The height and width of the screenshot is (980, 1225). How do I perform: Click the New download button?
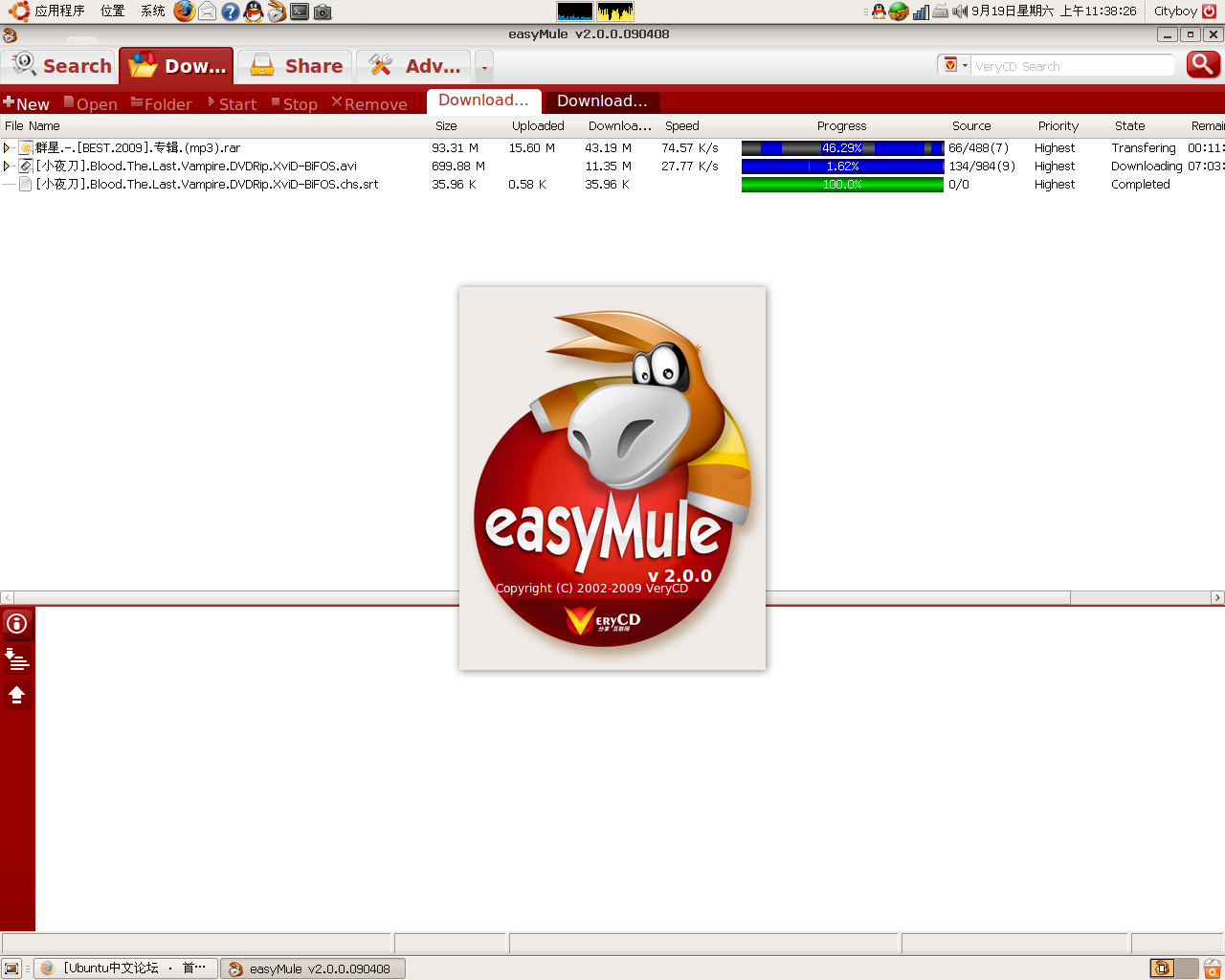(26, 103)
